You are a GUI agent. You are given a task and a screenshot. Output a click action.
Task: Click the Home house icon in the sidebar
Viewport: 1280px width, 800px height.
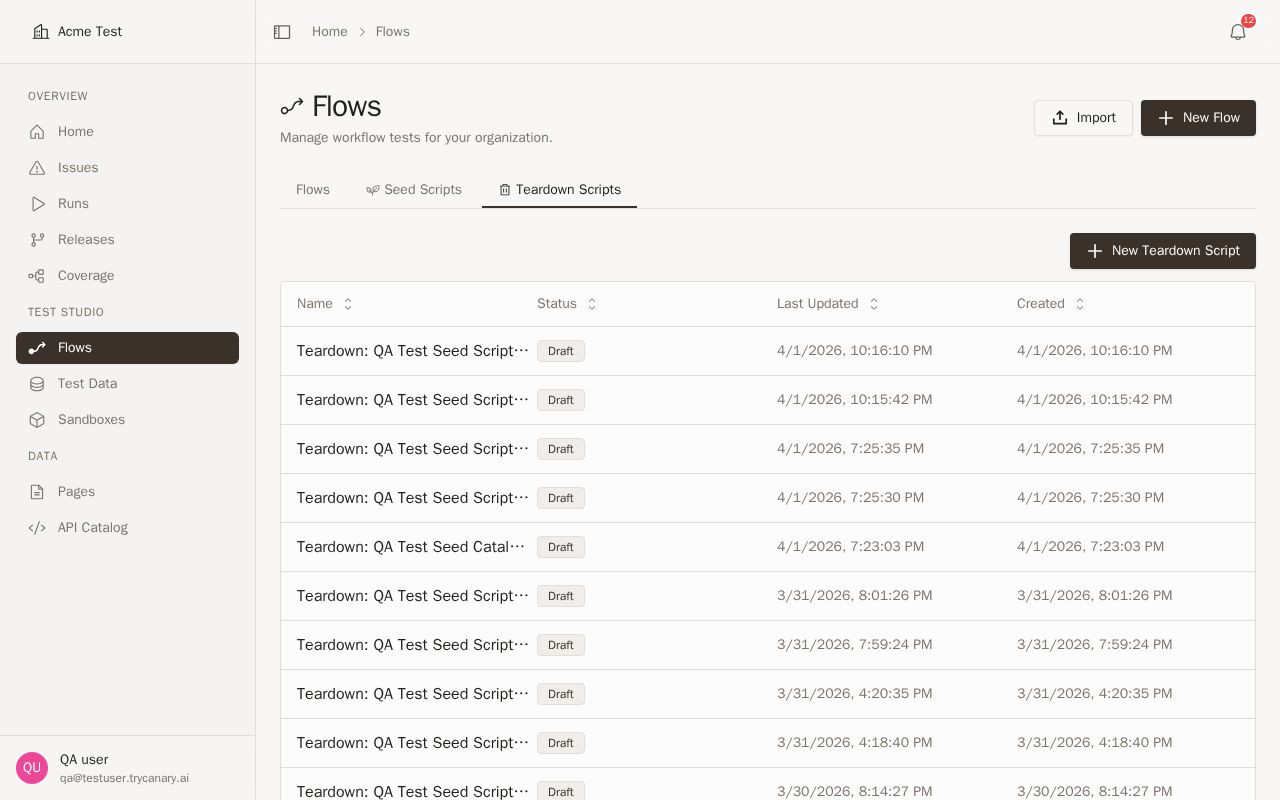click(x=37, y=132)
